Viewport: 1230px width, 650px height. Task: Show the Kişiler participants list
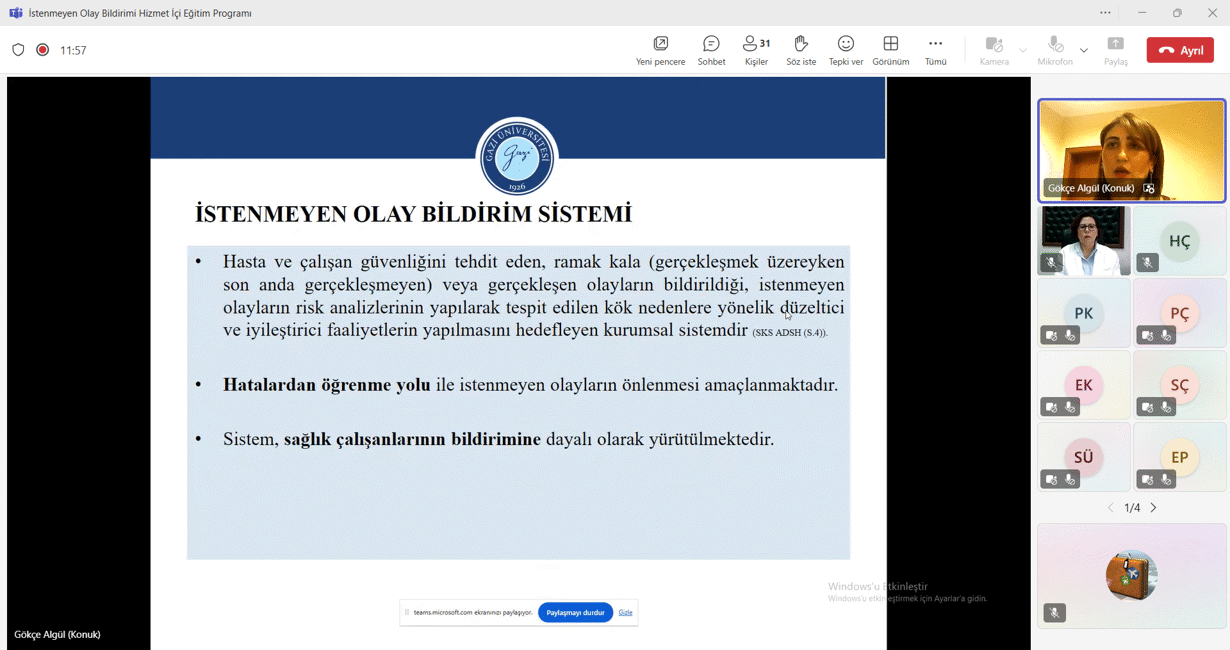click(756, 50)
